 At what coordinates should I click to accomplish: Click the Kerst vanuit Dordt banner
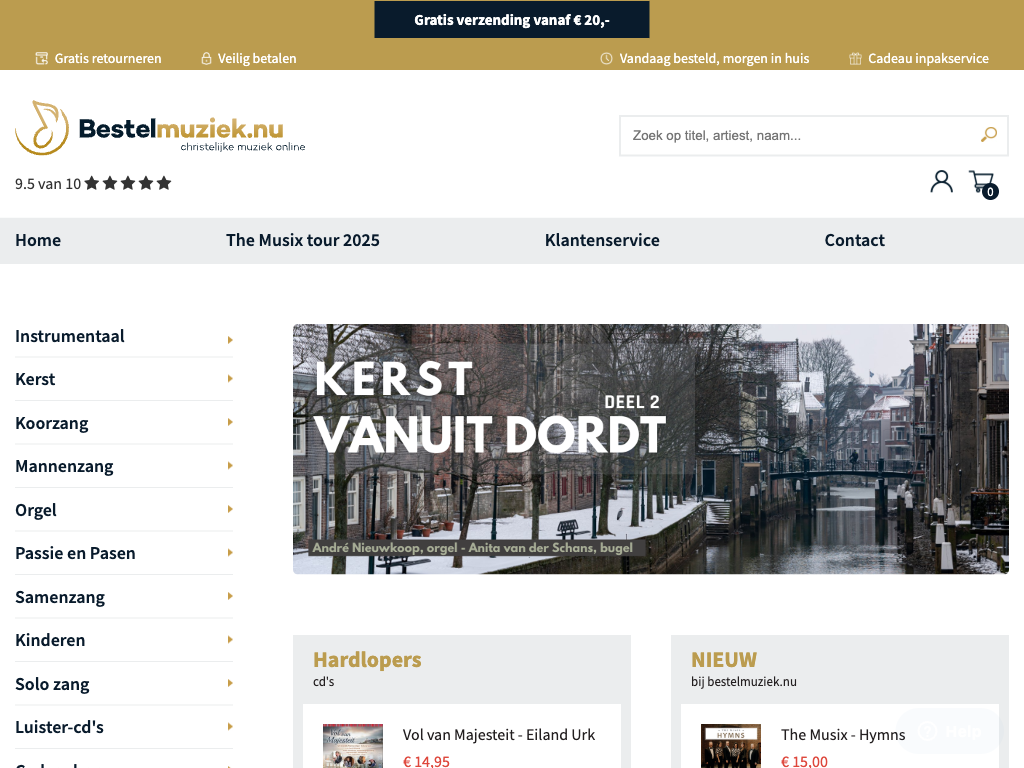[650, 449]
